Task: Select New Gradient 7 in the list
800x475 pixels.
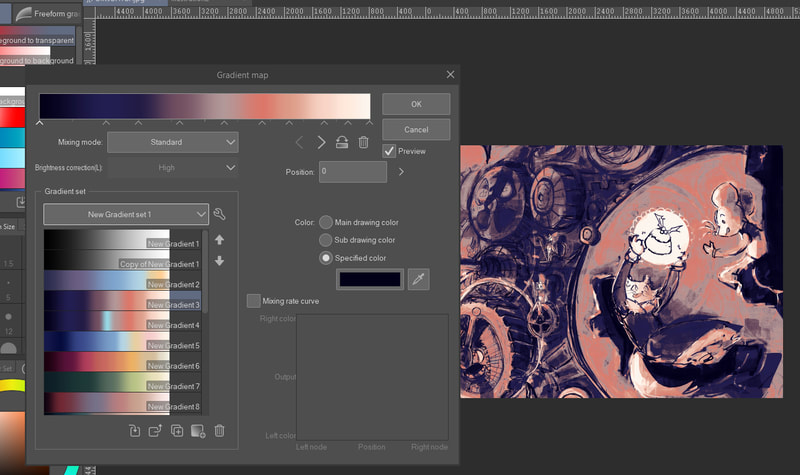Action: coord(122,382)
